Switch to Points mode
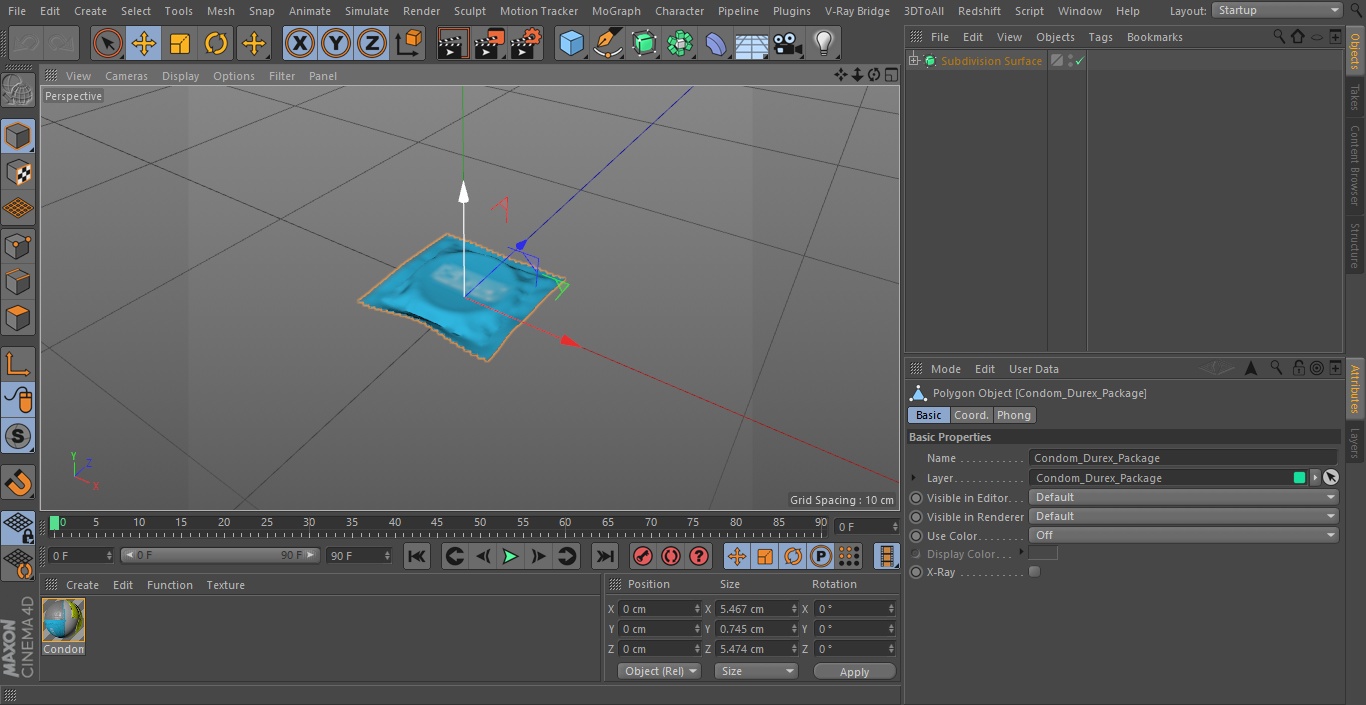1366x705 pixels. (x=18, y=245)
